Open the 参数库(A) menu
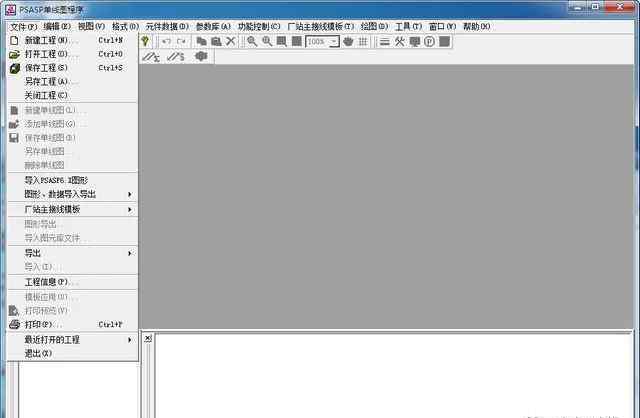The width and height of the screenshot is (640, 418). coord(213,27)
